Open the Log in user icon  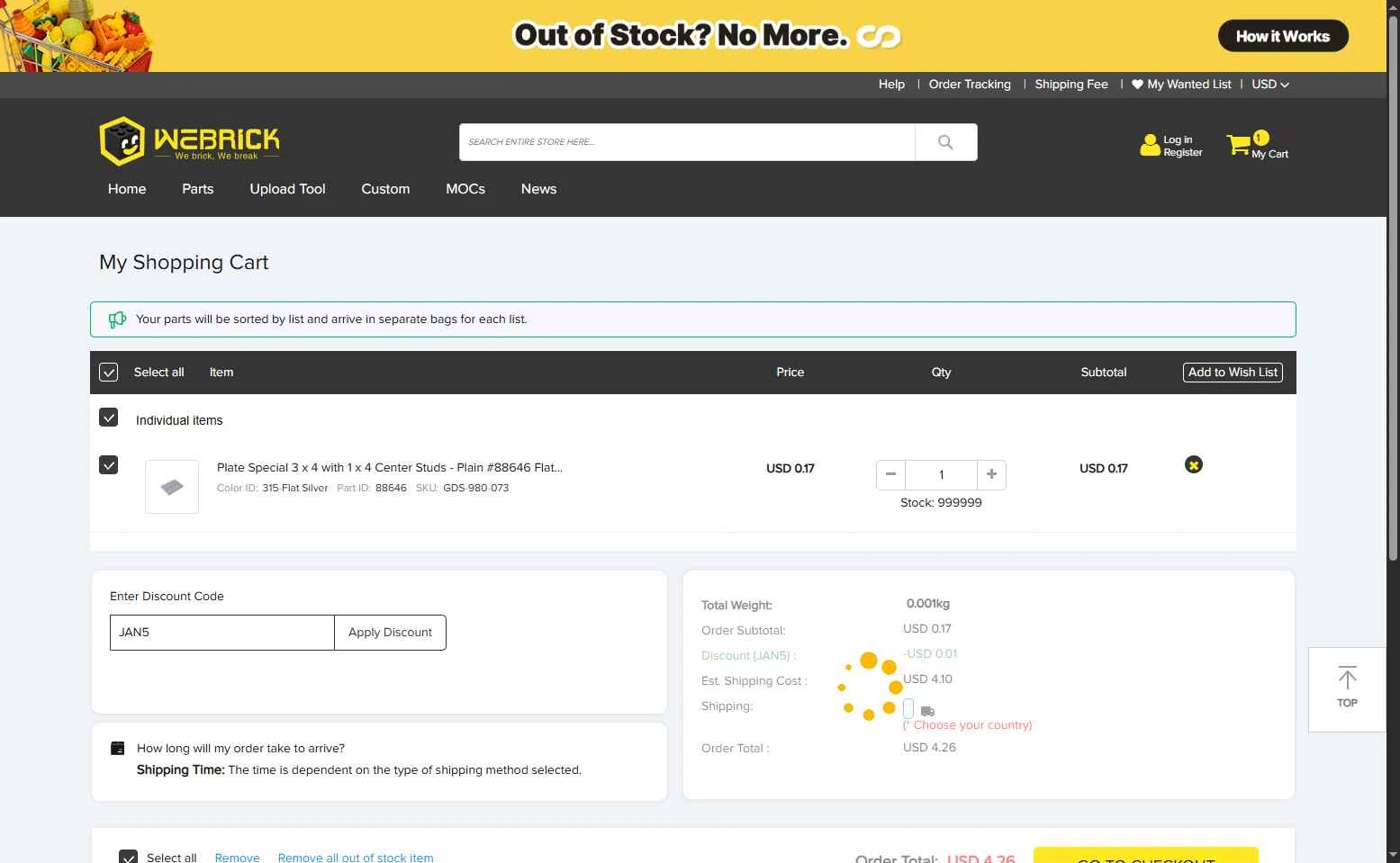tap(1150, 145)
